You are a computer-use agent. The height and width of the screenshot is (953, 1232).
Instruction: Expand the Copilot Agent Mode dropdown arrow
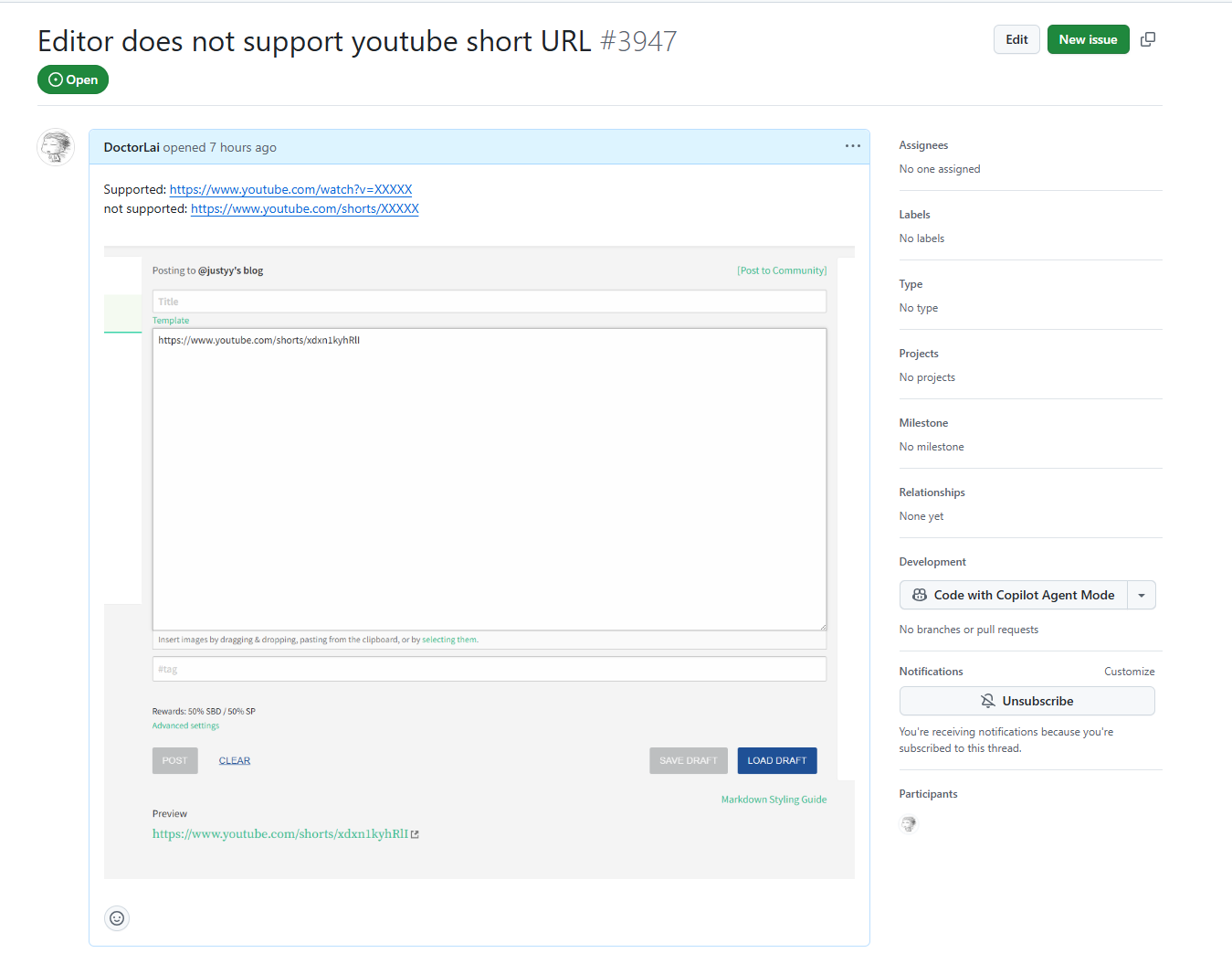(1142, 595)
